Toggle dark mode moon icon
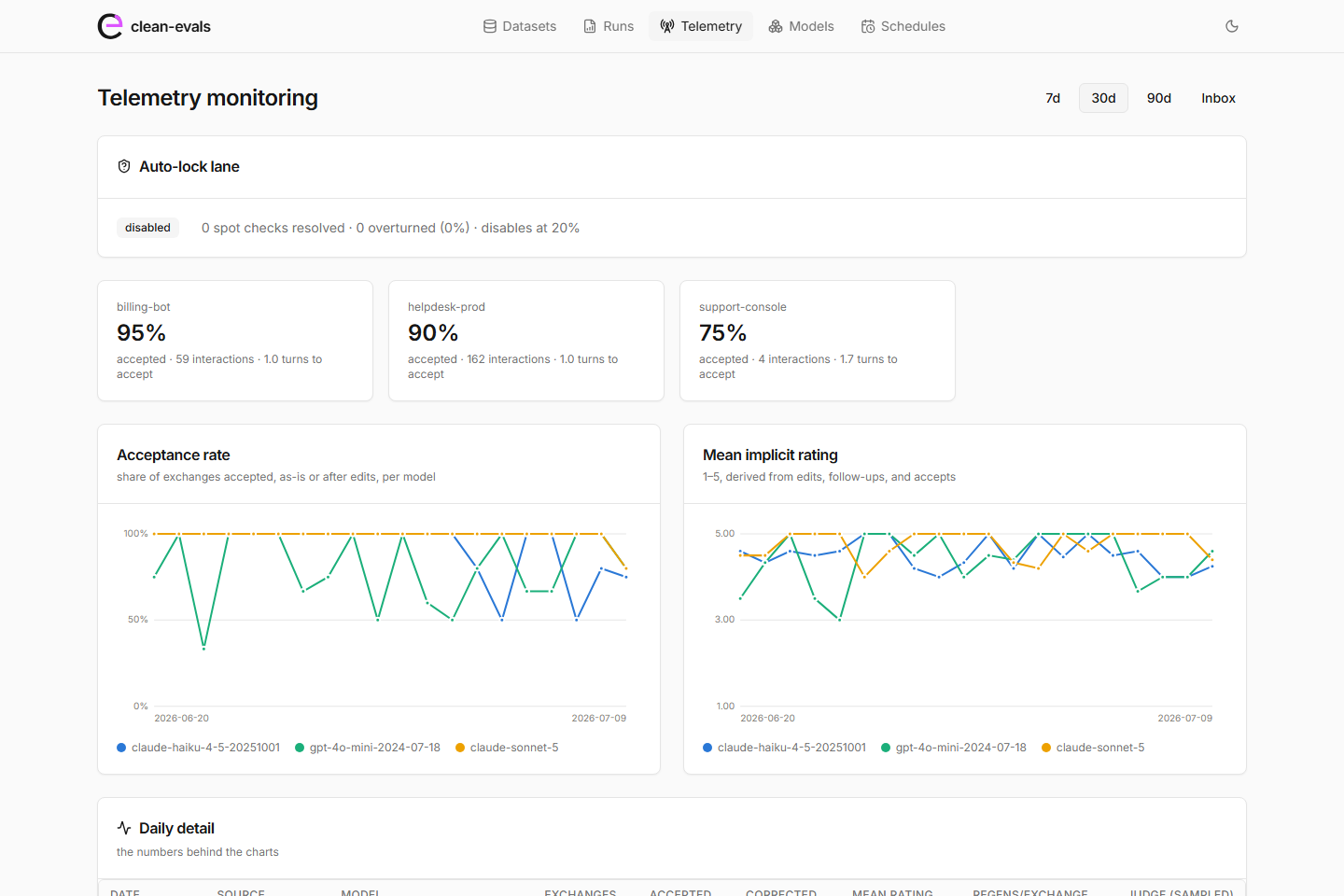 coord(1232,26)
